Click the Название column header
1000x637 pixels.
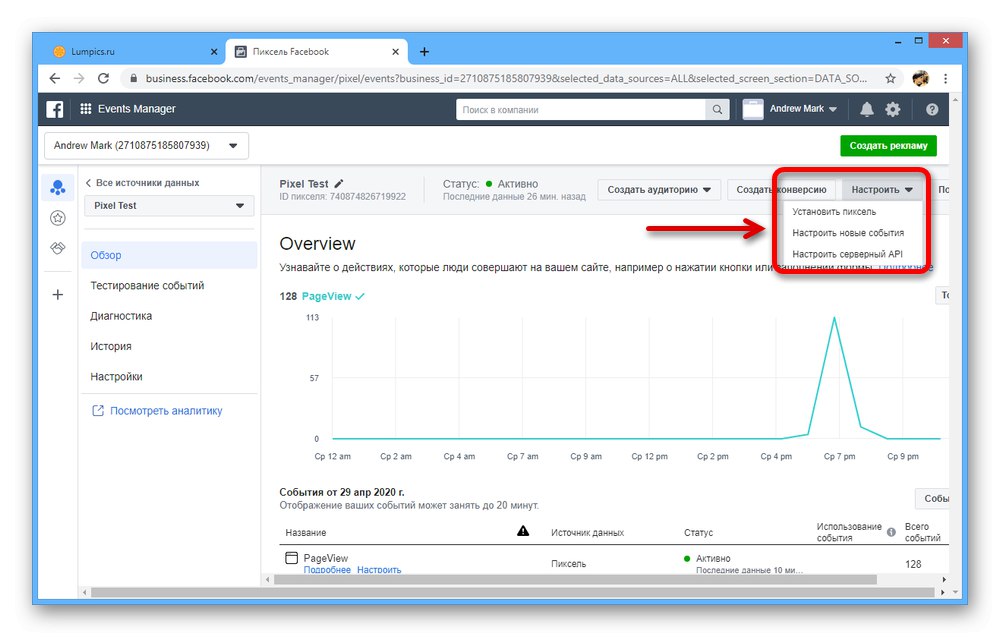(x=305, y=532)
